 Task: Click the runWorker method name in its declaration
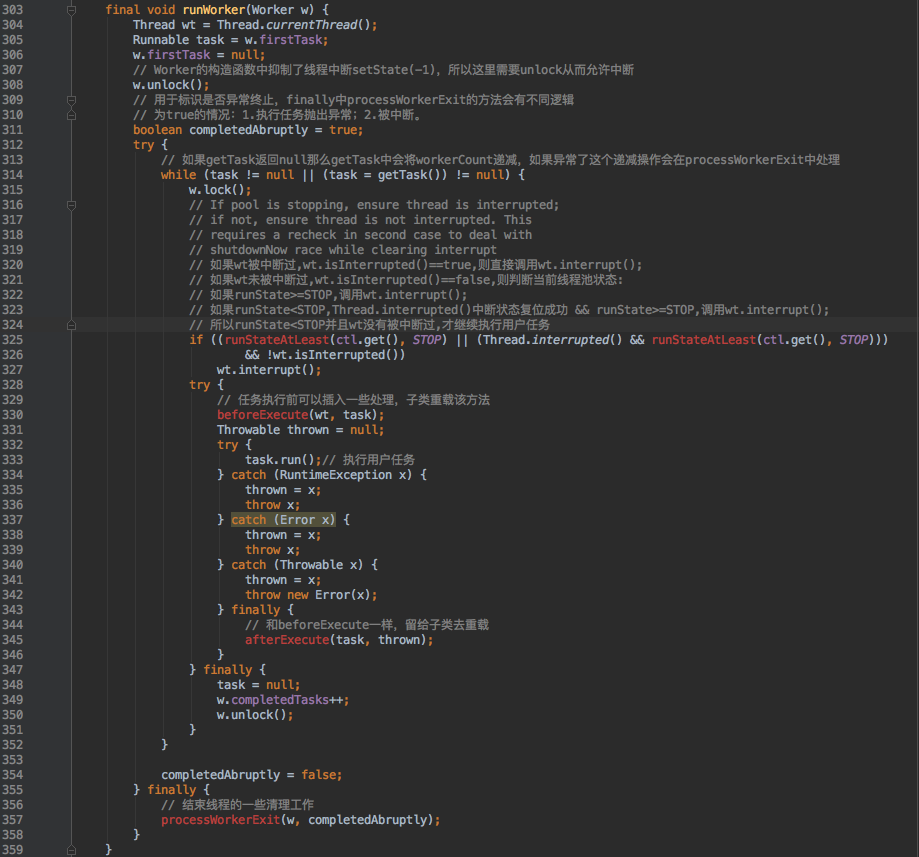point(213,10)
